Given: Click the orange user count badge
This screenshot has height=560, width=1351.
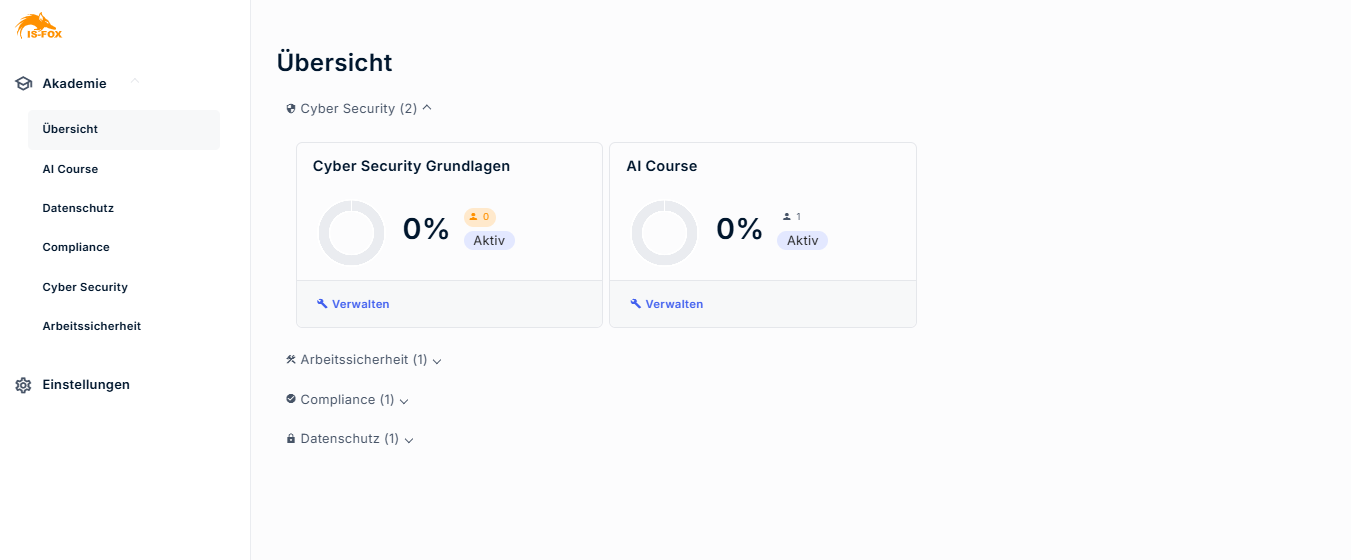Looking at the screenshot, I should 480,217.
